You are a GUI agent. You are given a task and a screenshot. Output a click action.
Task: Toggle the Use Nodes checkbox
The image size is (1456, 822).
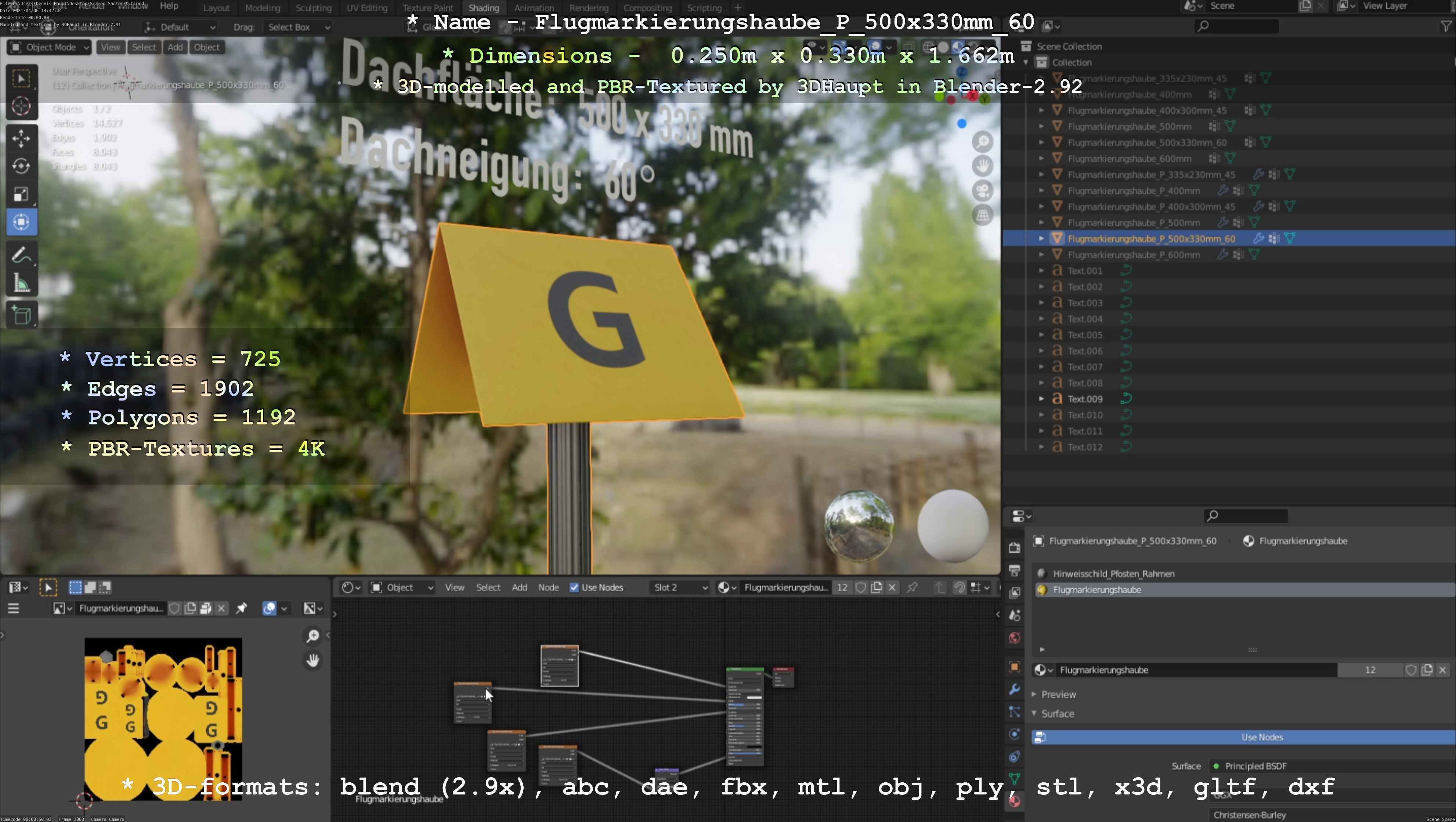574,587
